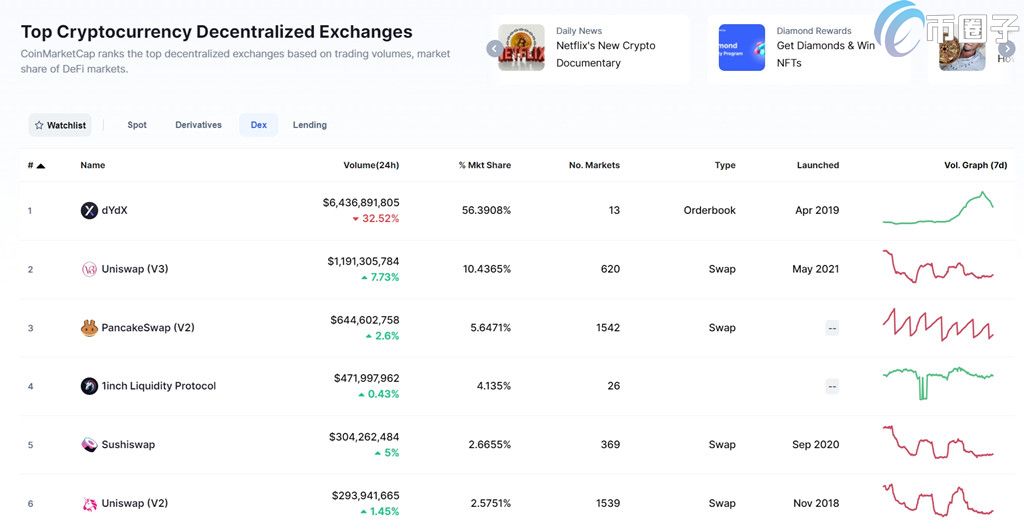Click the May 2021 launch date

click(816, 269)
